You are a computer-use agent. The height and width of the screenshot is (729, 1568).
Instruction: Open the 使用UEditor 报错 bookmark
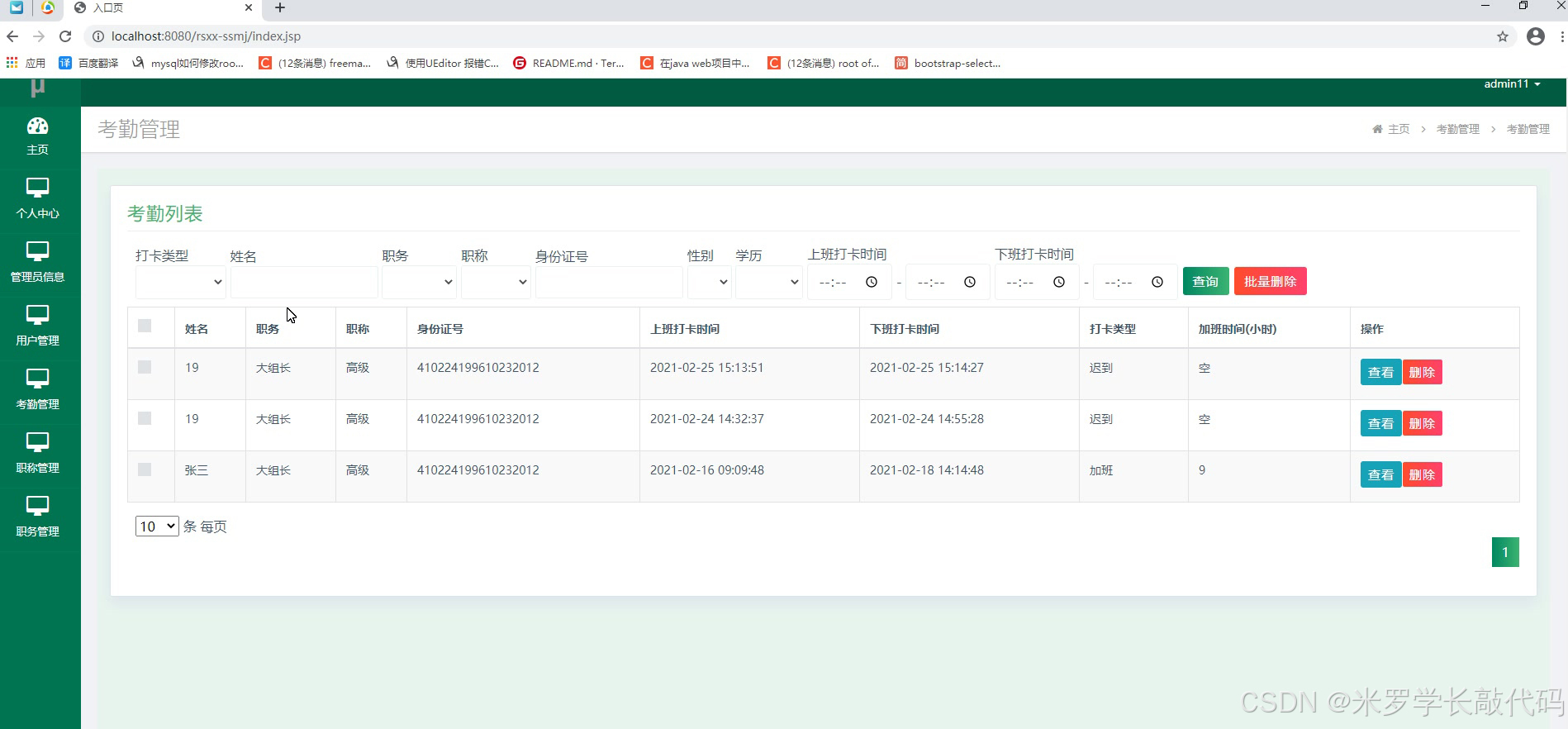pyautogui.click(x=443, y=63)
